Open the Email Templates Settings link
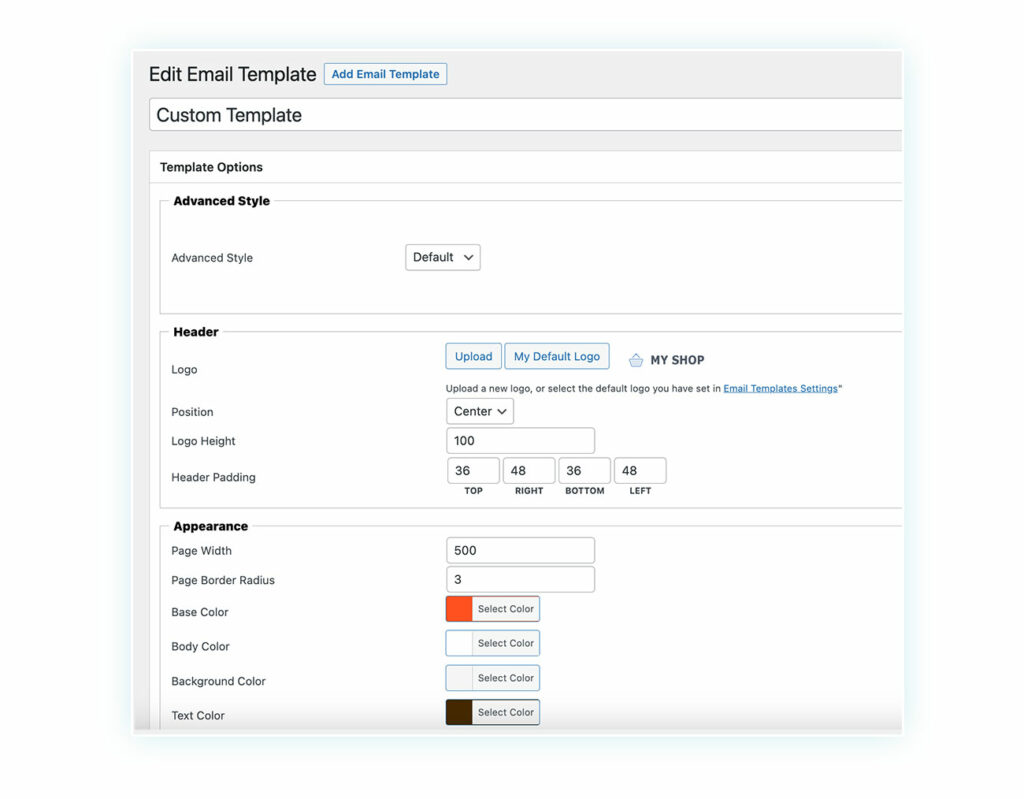 click(780, 388)
